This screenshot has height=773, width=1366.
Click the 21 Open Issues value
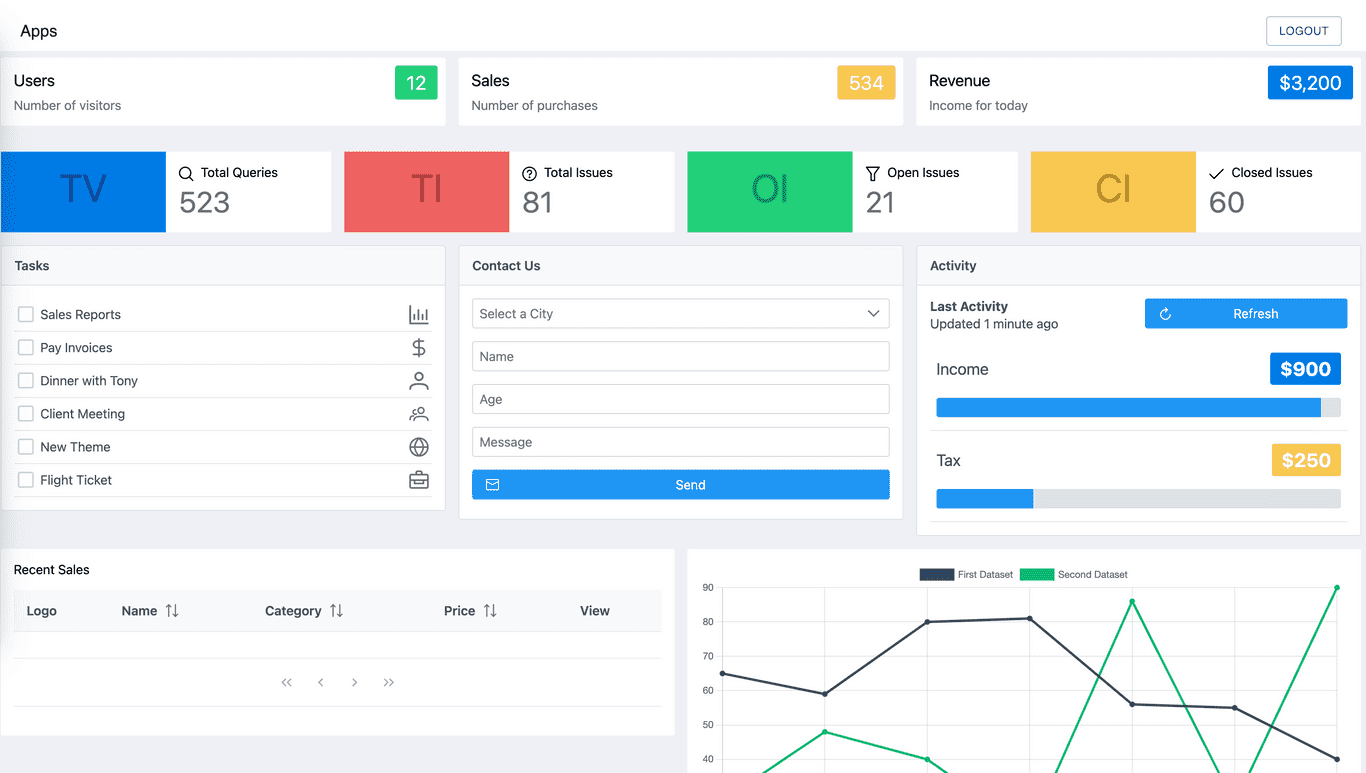click(880, 203)
